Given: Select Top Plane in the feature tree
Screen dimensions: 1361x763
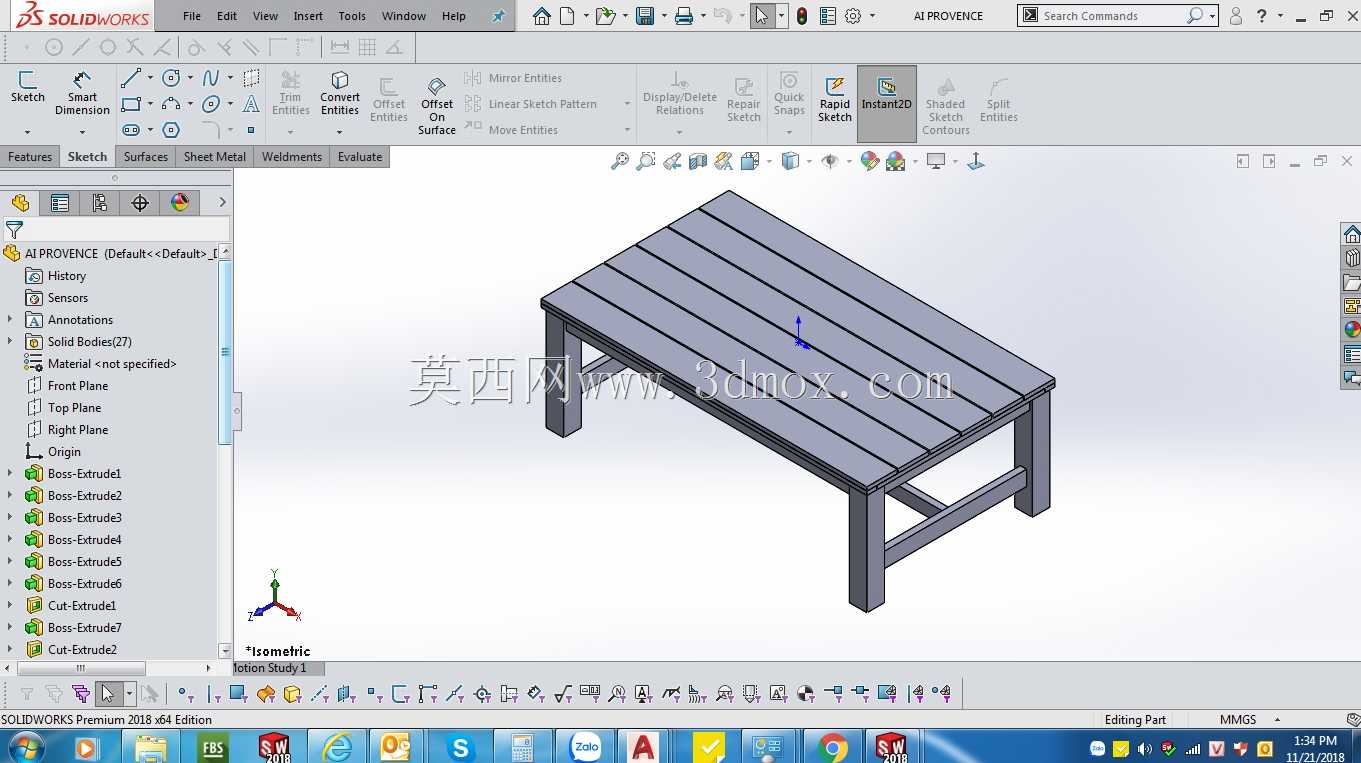Looking at the screenshot, I should click(x=75, y=408).
